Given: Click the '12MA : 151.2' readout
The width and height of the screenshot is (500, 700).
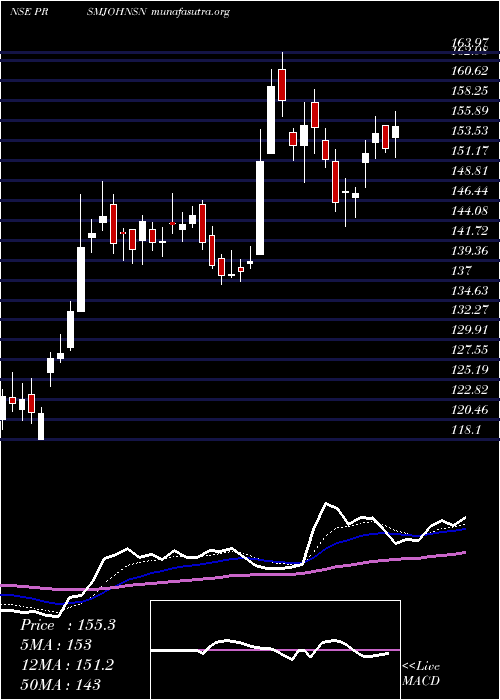Looking at the screenshot, I should tap(67, 664).
